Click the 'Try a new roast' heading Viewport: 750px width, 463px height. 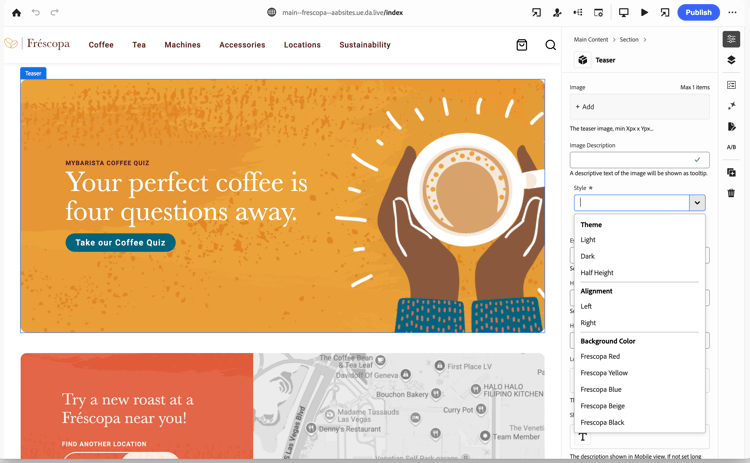[x=128, y=408]
